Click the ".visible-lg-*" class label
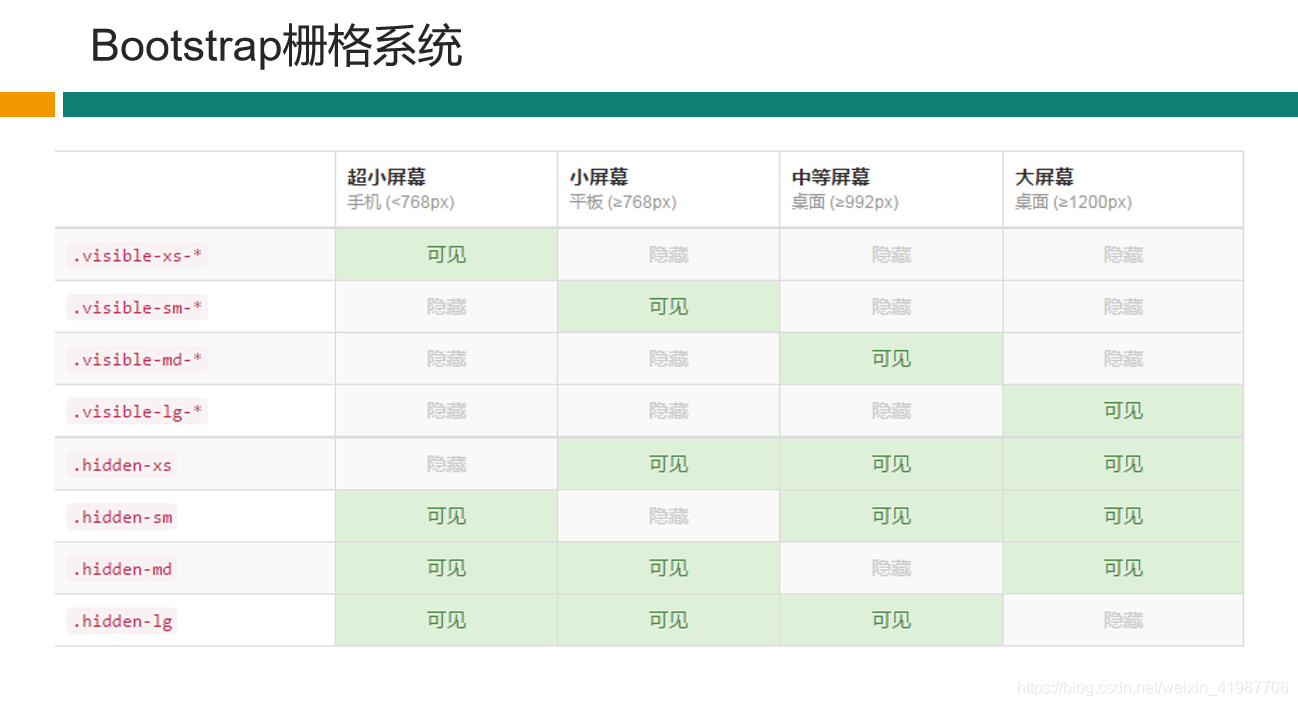 [x=137, y=411]
